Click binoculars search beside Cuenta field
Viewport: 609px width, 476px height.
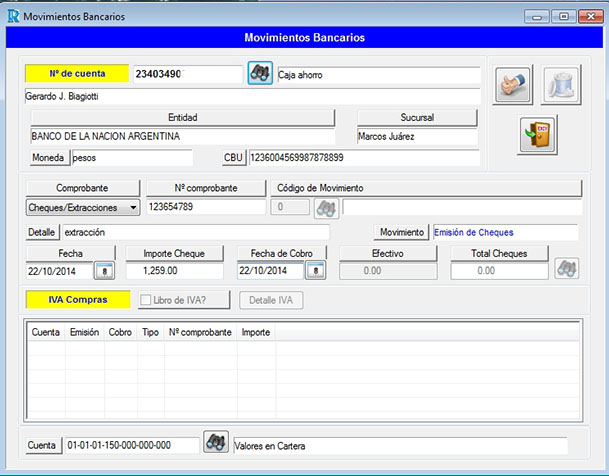tap(215, 444)
